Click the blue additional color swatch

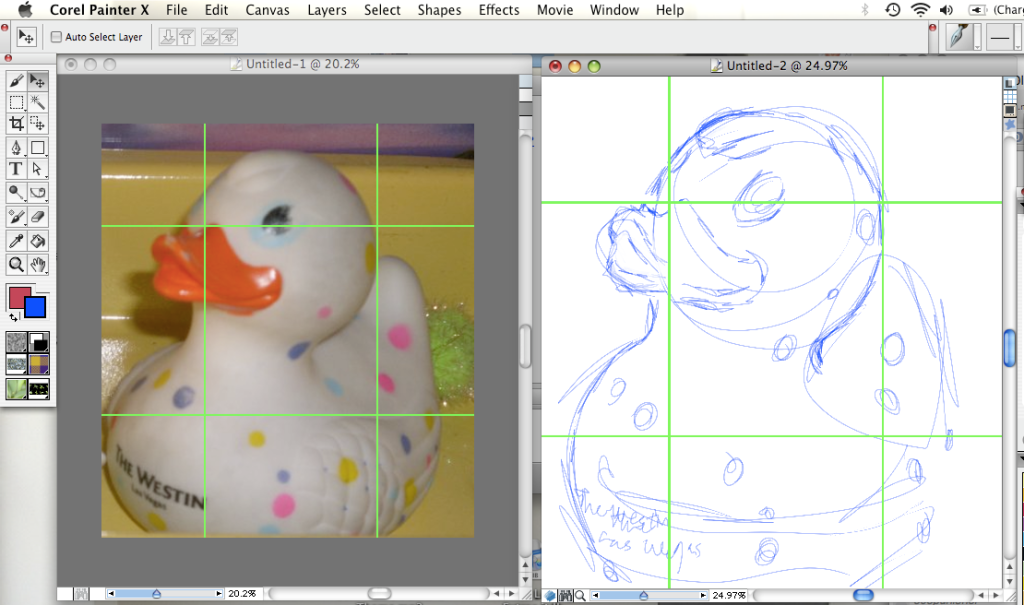(x=36, y=308)
